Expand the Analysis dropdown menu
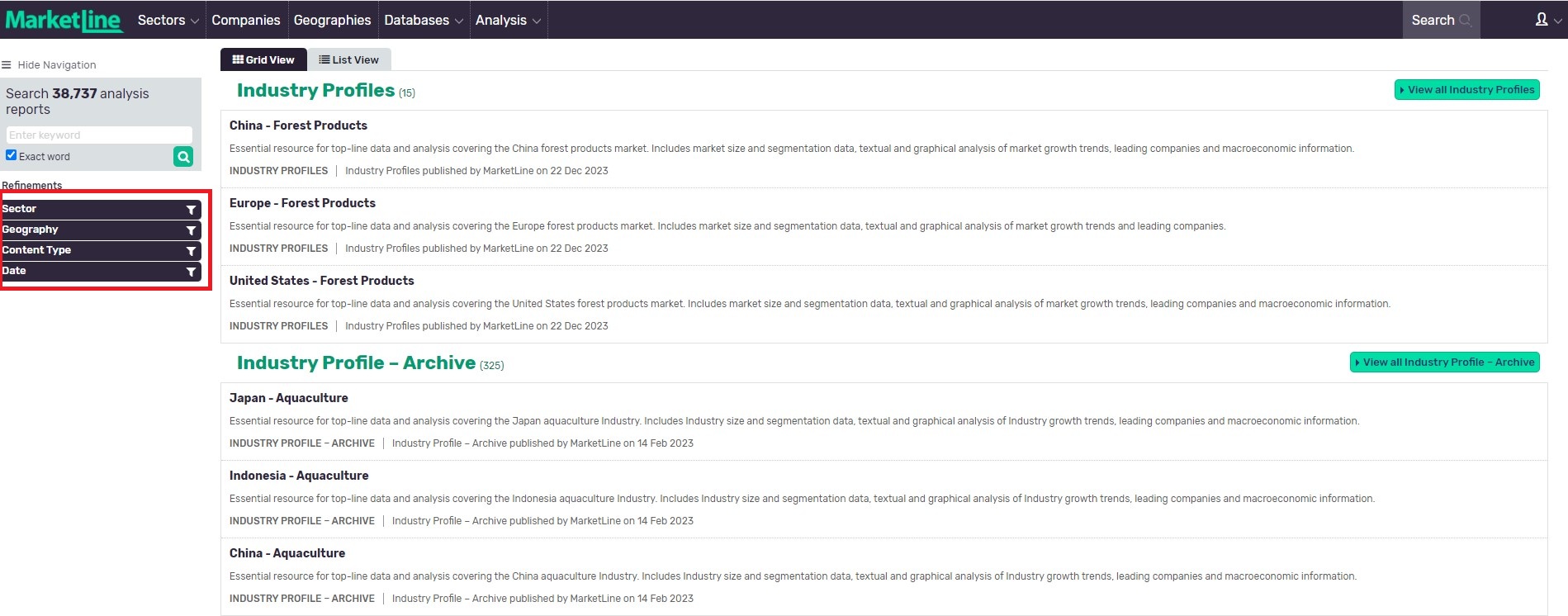This screenshot has width=1568, height=616. click(507, 20)
